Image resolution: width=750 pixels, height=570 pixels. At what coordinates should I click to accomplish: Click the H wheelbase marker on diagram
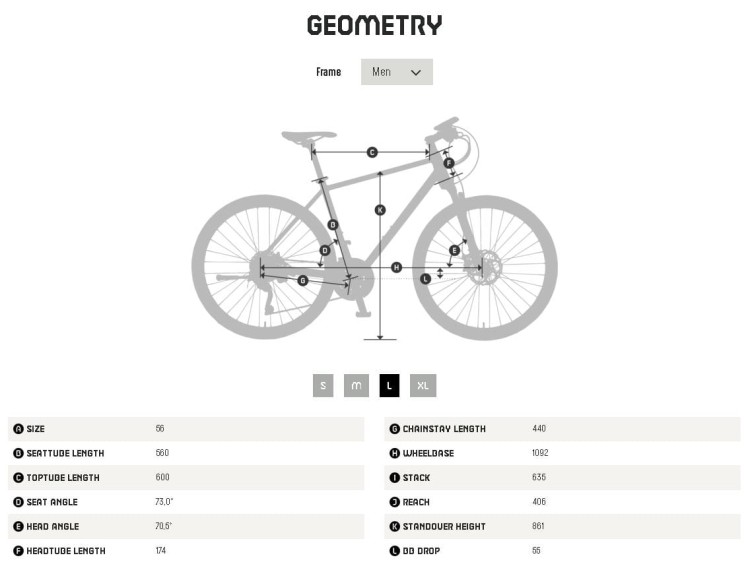point(396,267)
